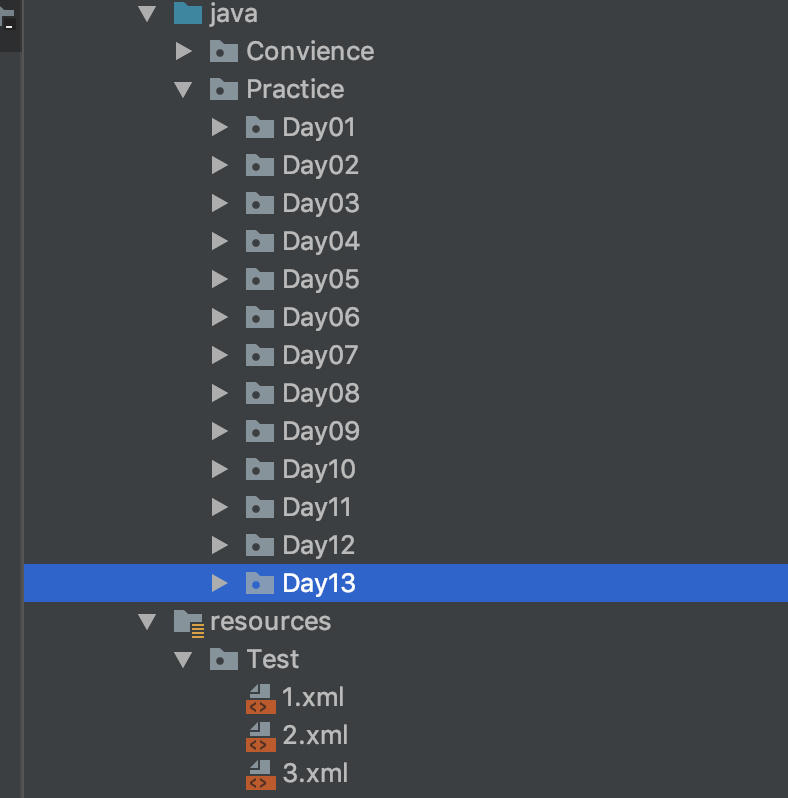Click the Practice package folder icon
788x798 pixels.
click(224, 89)
